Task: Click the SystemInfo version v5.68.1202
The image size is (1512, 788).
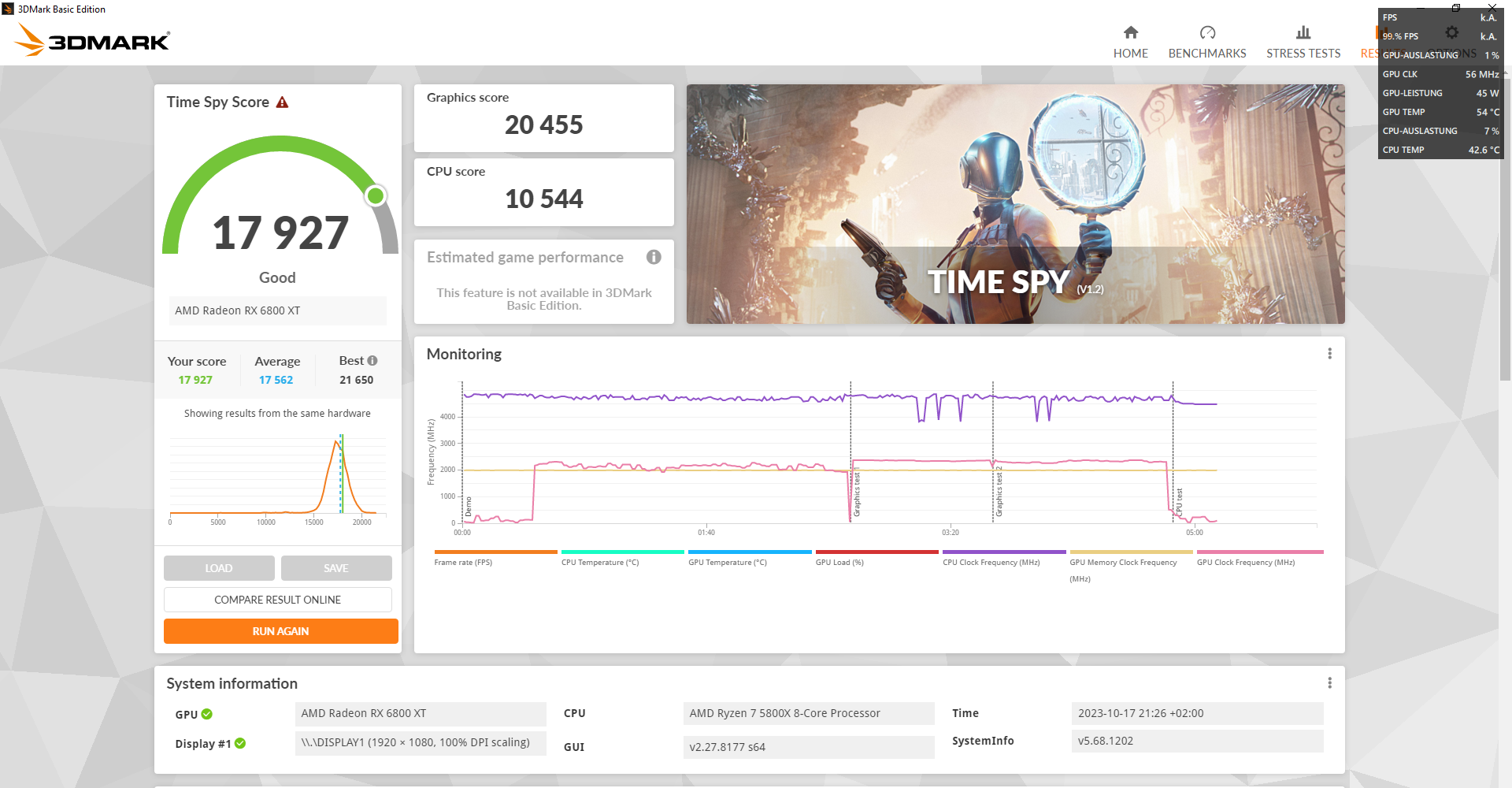Action: [x=1197, y=742]
